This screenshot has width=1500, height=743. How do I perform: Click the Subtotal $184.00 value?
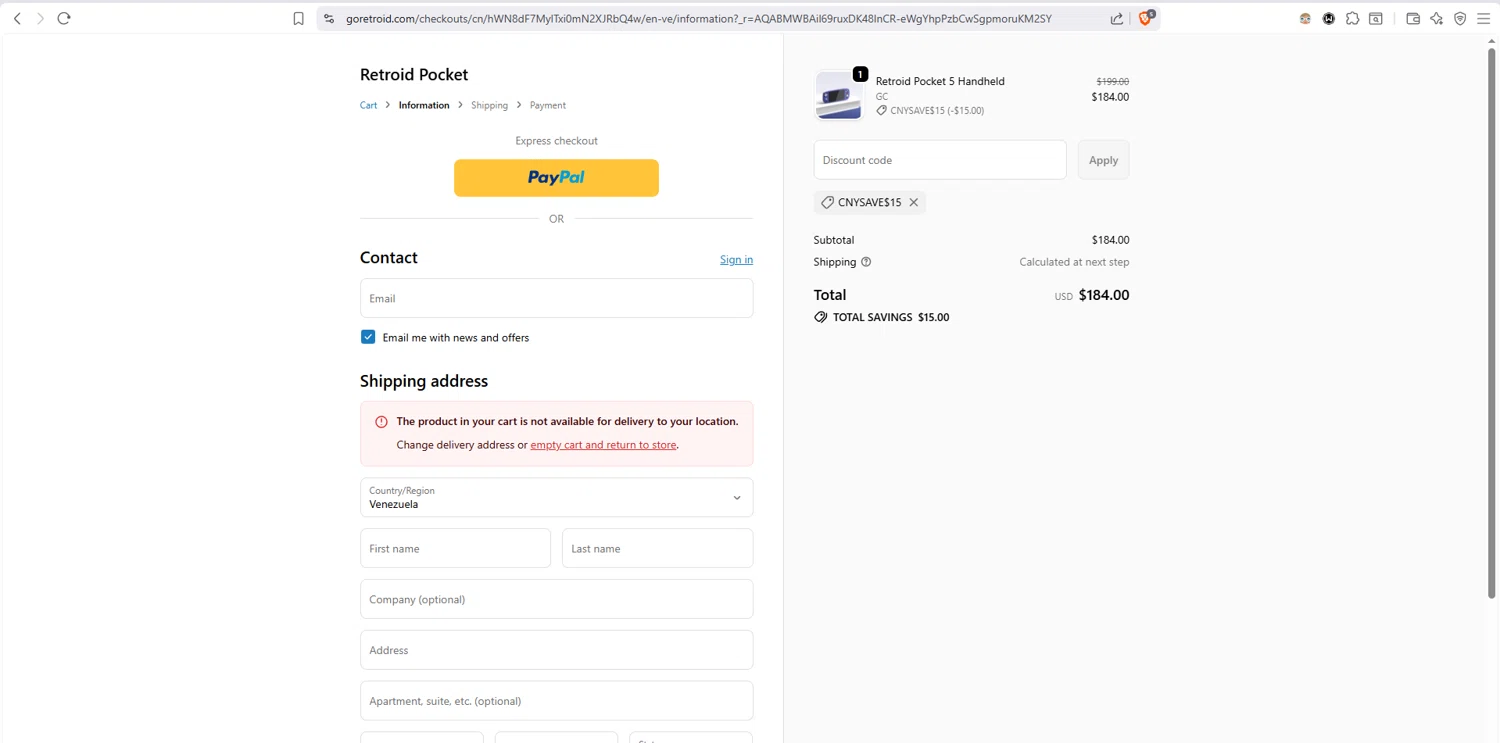point(1110,240)
